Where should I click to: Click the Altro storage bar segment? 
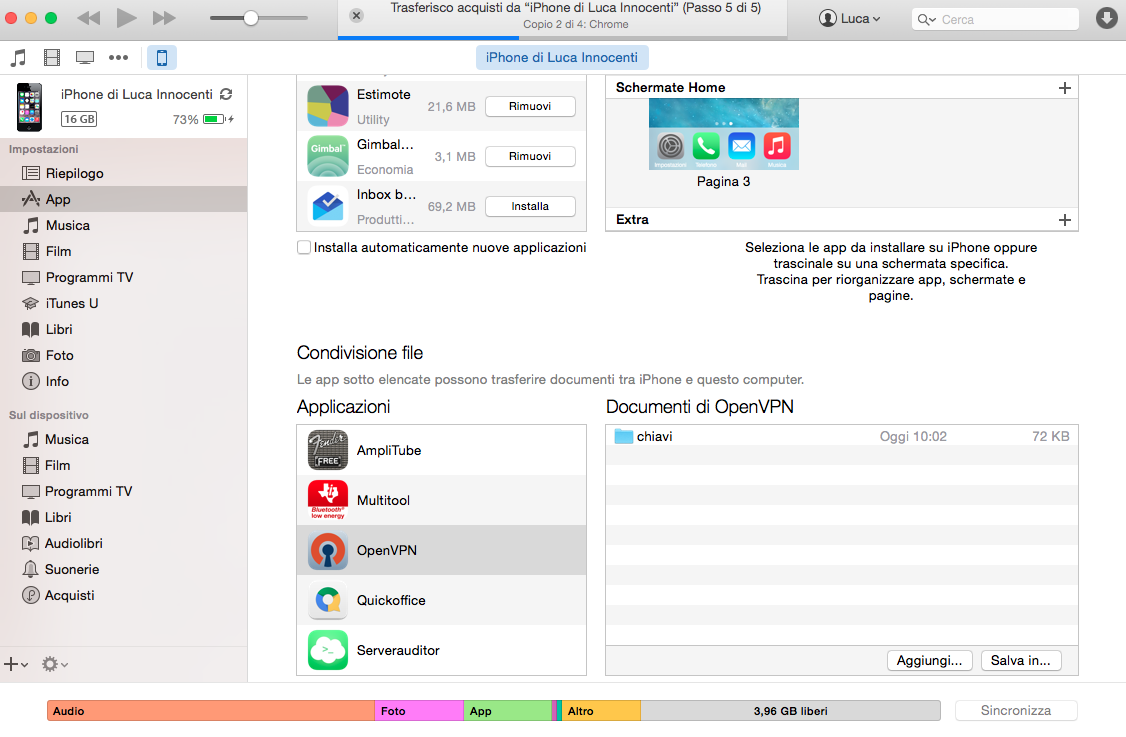pyautogui.click(x=601, y=711)
